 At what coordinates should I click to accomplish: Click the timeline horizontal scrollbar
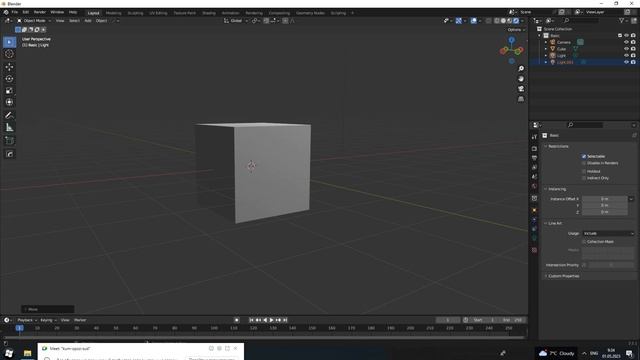(264, 338)
